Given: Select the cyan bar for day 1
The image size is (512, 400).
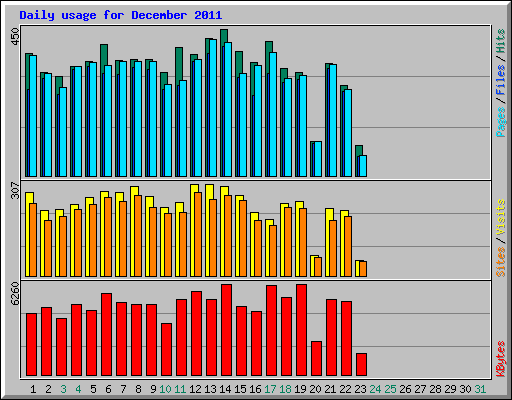Looking at the screenshot, I should (x=33, y=116).
